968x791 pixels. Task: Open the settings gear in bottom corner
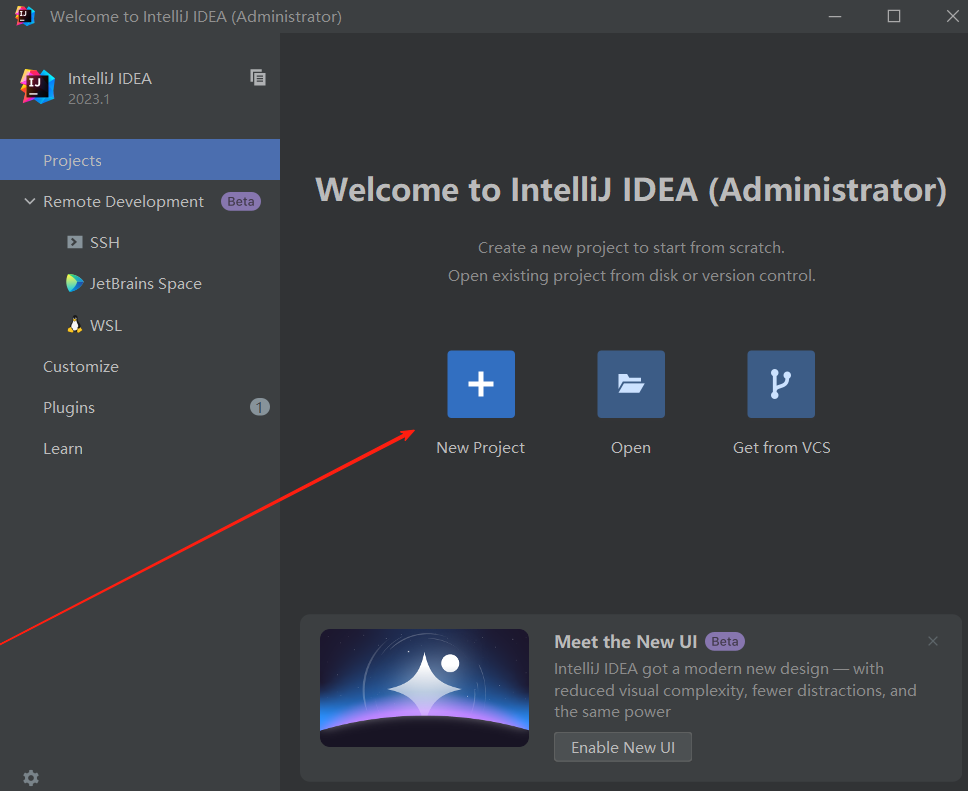(x=31, y=778)
